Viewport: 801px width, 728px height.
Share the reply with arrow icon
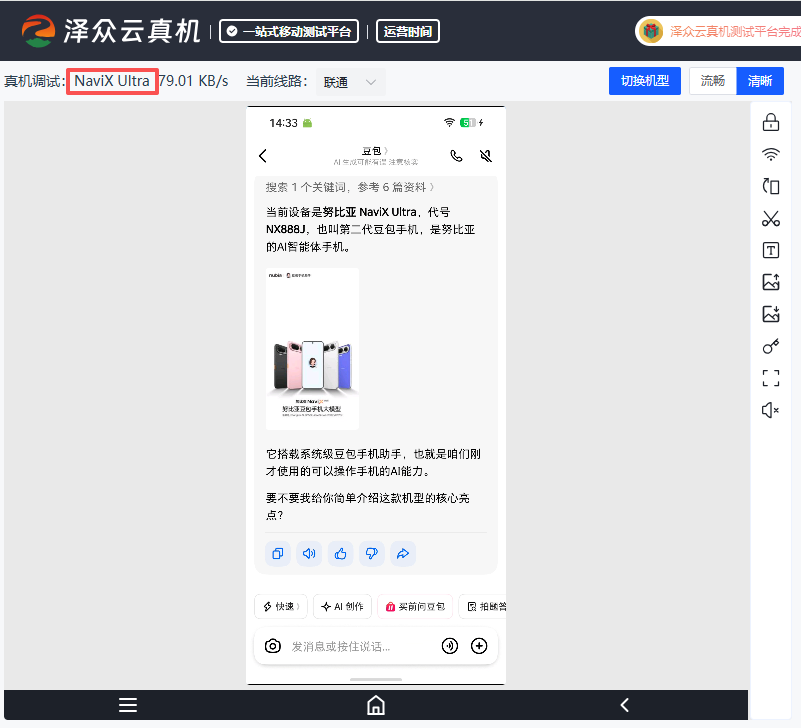pos(403,553)
